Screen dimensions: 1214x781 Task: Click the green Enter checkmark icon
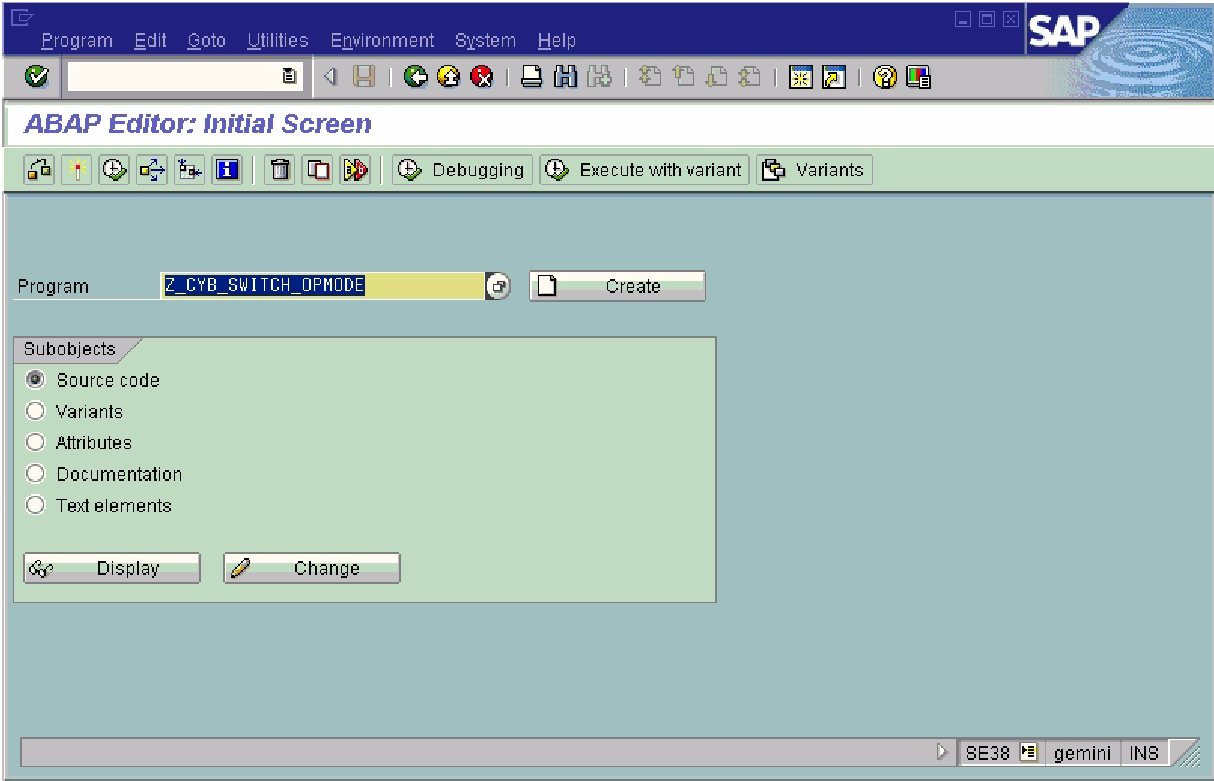point(37,77)
